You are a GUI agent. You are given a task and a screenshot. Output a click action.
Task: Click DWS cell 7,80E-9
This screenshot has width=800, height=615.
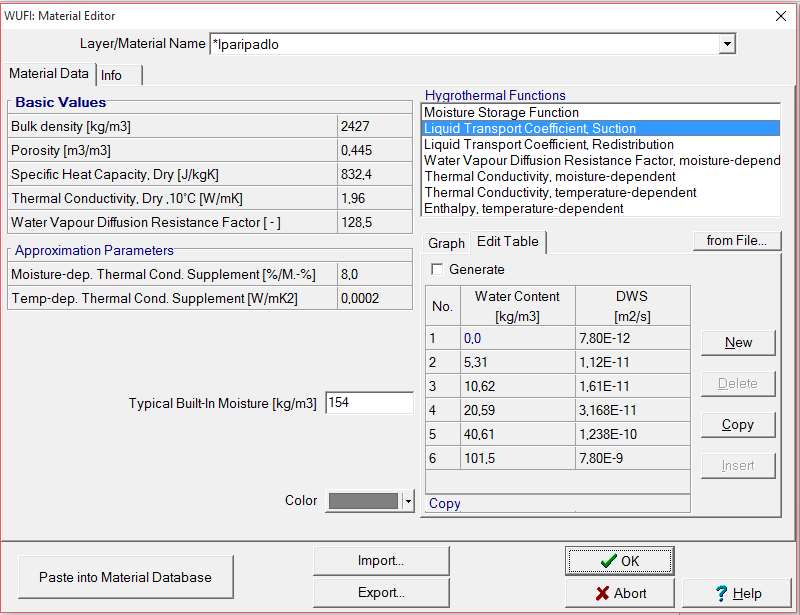(x=633, y=458)
